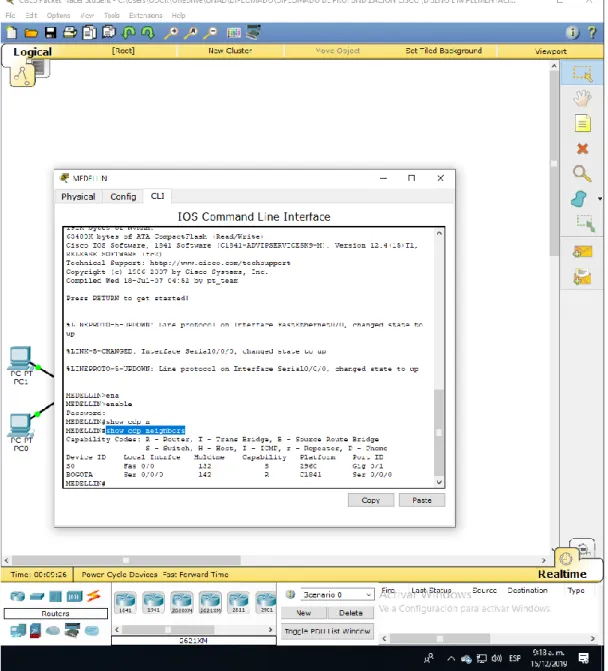Click the Viewport button in yellow bar
Image resolution: width=608 pixels, height=671 pixels.
[x=550, y=51]
